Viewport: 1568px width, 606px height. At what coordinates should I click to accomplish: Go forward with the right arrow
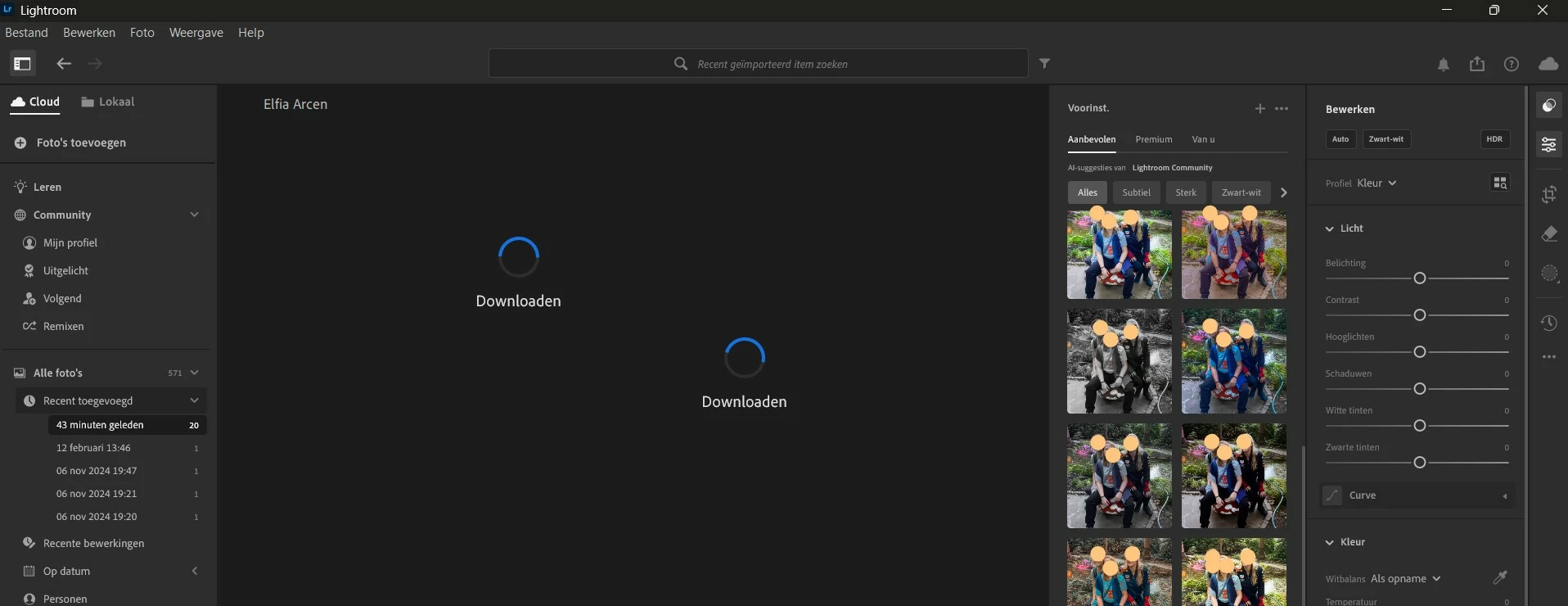pyautogui.click(x=95, y=63)
